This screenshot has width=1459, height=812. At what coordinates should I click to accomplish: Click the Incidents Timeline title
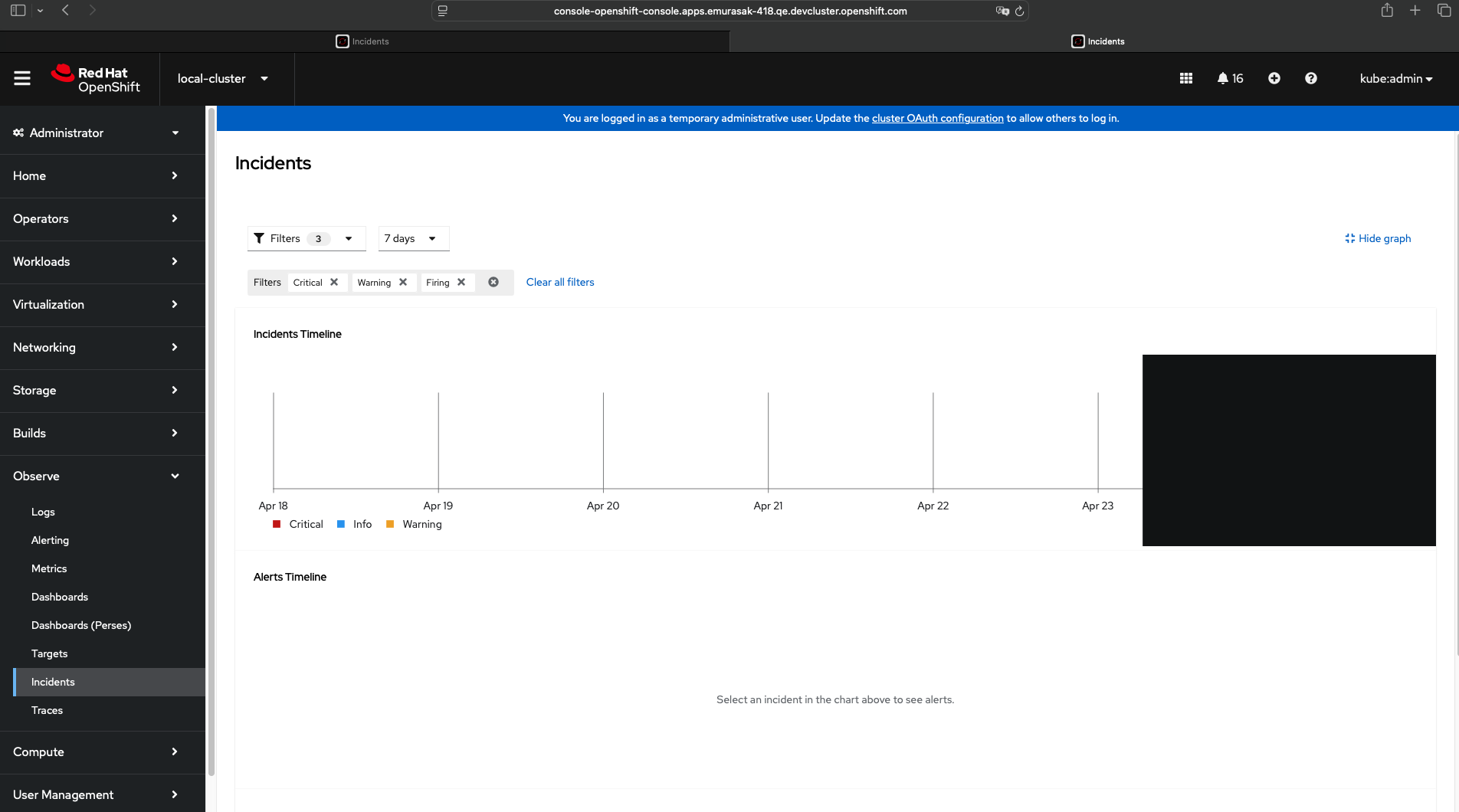(x=297, y=334)
